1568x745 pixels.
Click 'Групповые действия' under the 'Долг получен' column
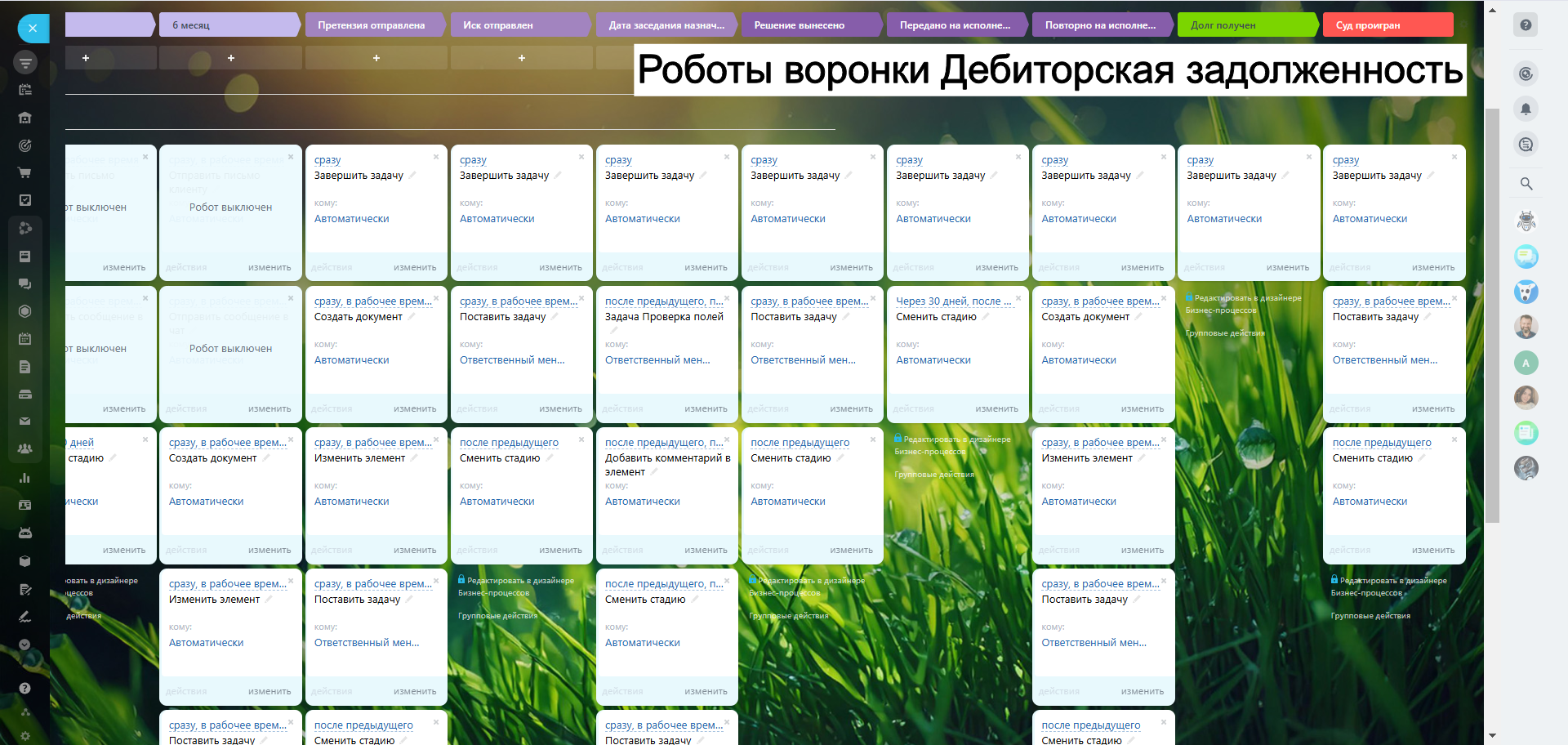tap(1224, 333)
